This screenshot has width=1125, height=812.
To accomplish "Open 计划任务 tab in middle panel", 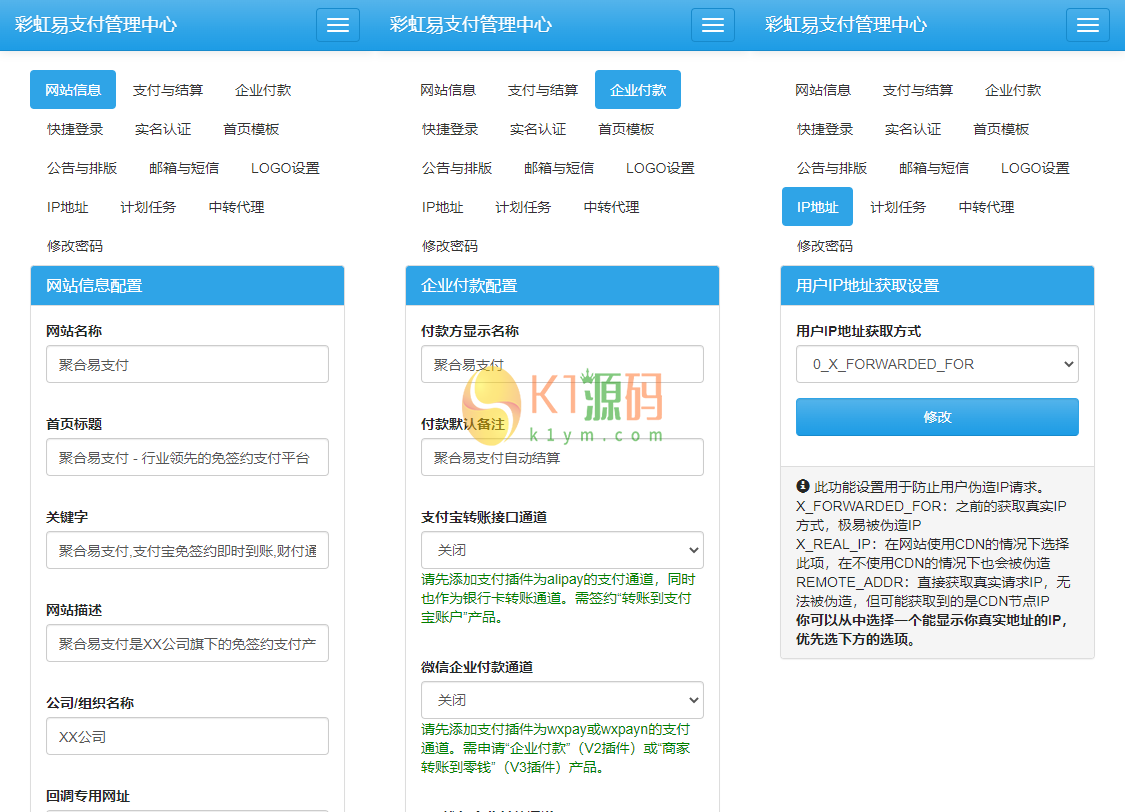I will (523, 207).
